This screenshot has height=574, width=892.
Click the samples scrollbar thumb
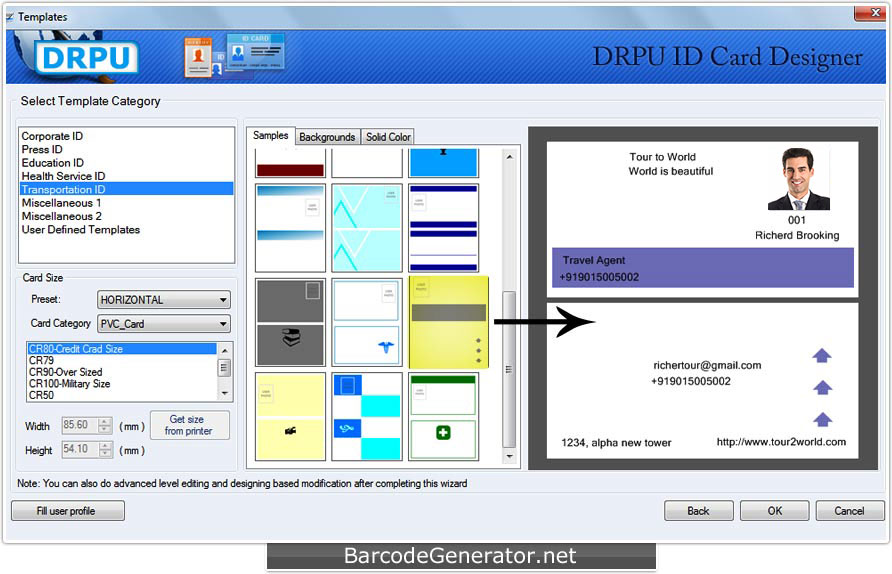pyautogui.click(x=509, y=369)
